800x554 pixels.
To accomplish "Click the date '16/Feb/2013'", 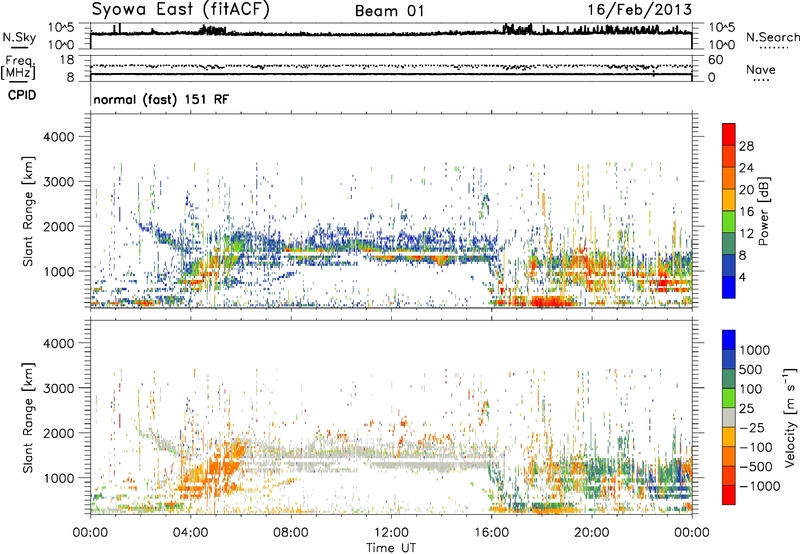I will point(639,10).
